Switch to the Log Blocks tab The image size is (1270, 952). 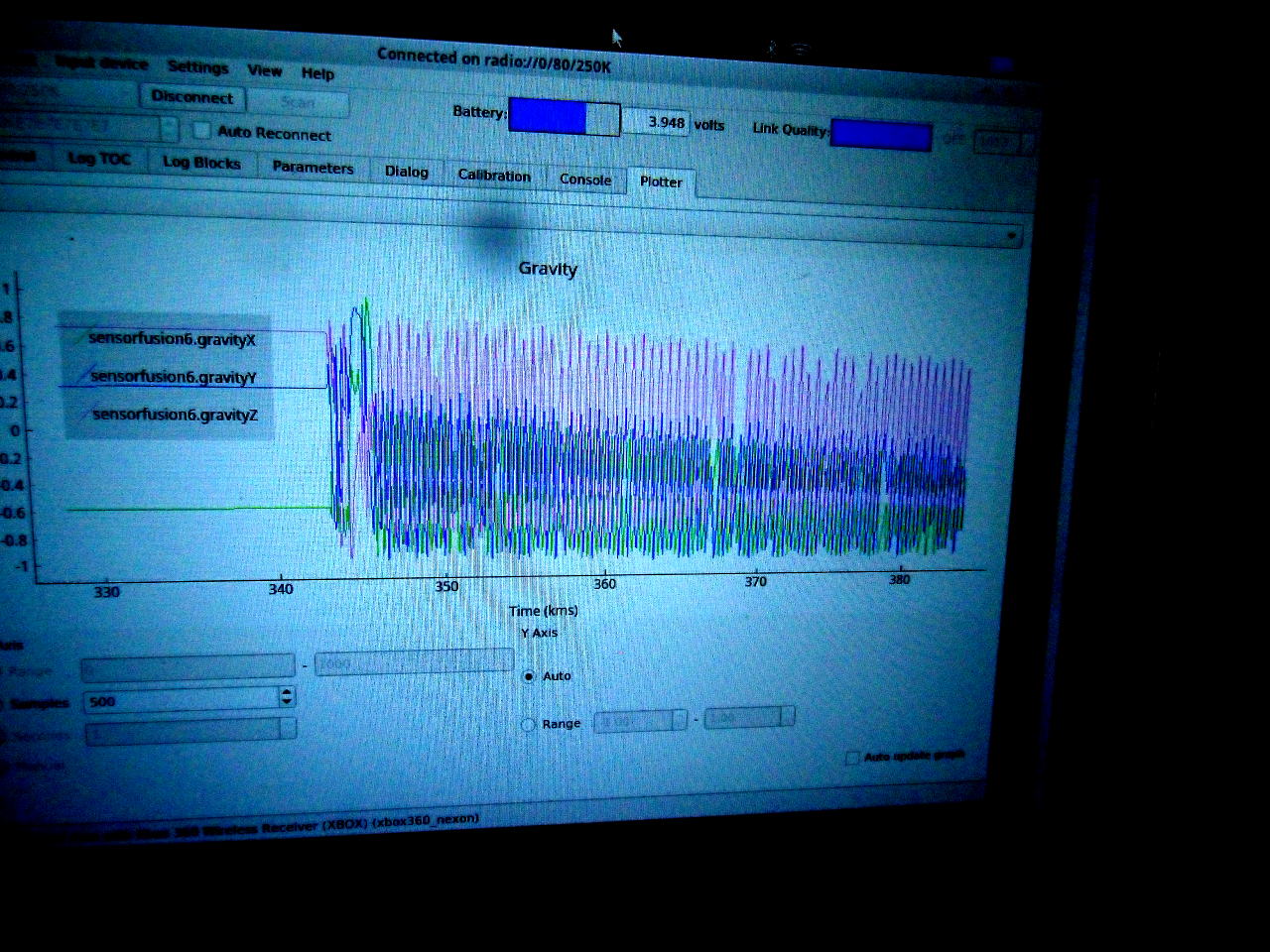(201, 163)
